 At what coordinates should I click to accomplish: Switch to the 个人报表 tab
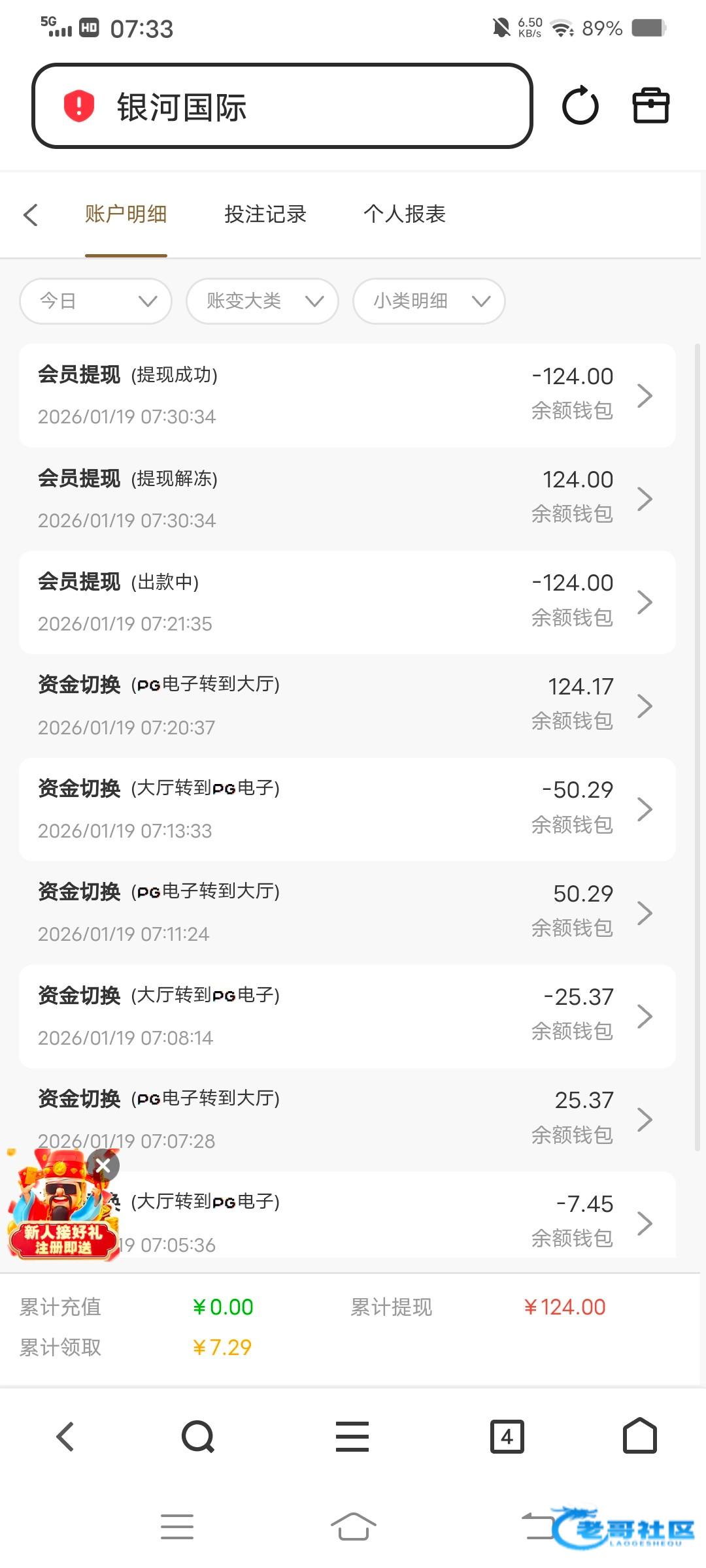click(x=405, y=214)
